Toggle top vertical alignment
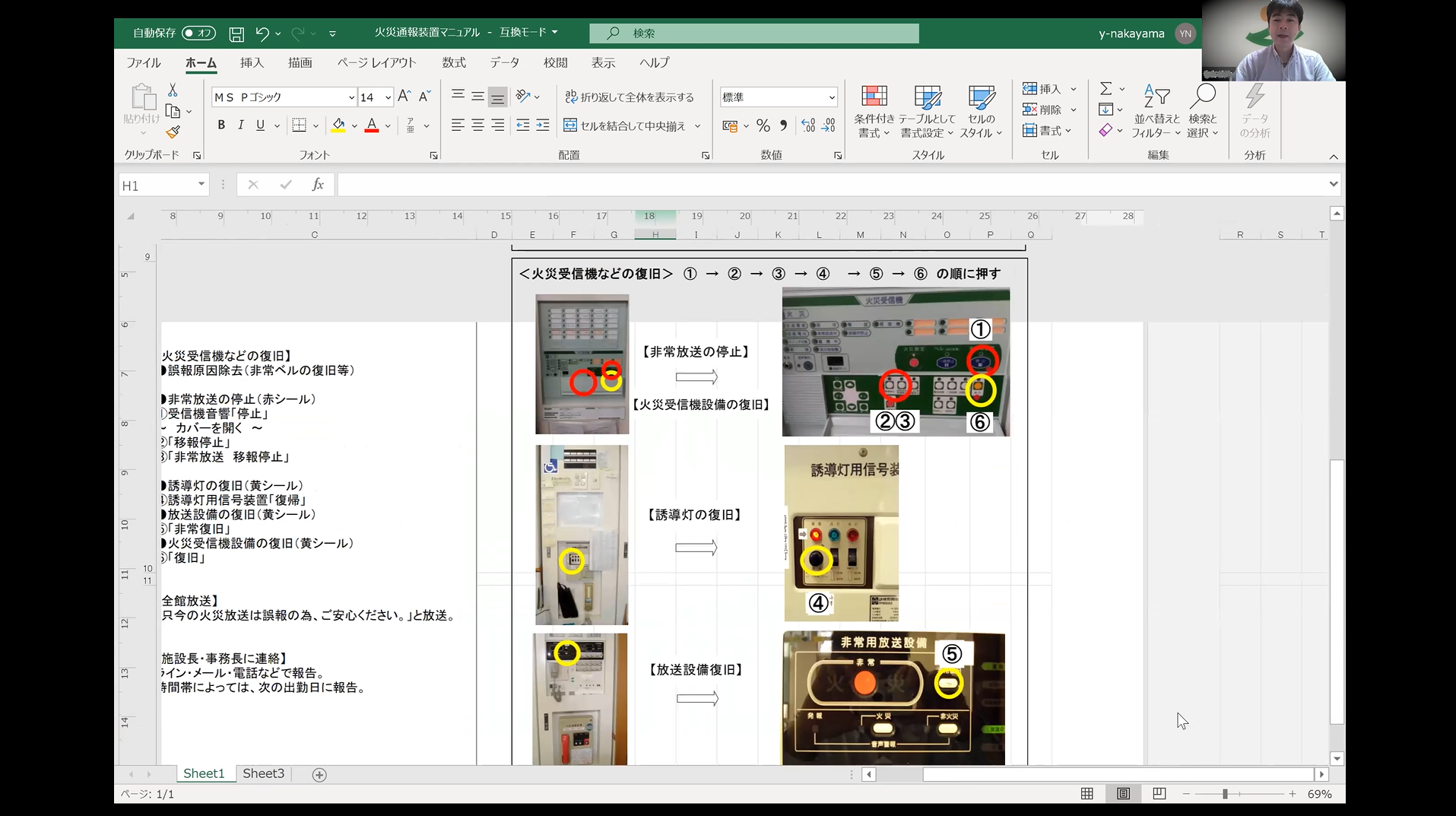This screenshot has width=1456, height=816. pyautogui.click(x=458, y=97)
